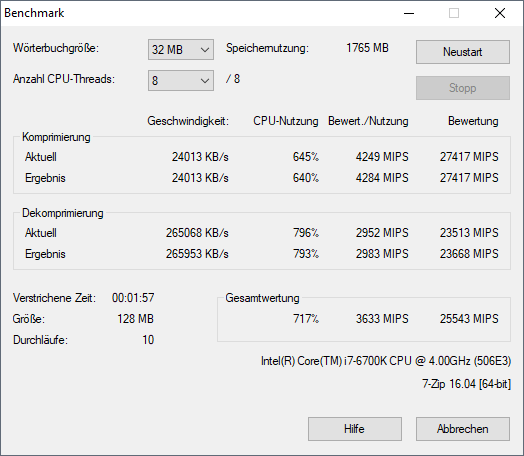Select the 32 MB dictionary size combo box

[181, 50]
